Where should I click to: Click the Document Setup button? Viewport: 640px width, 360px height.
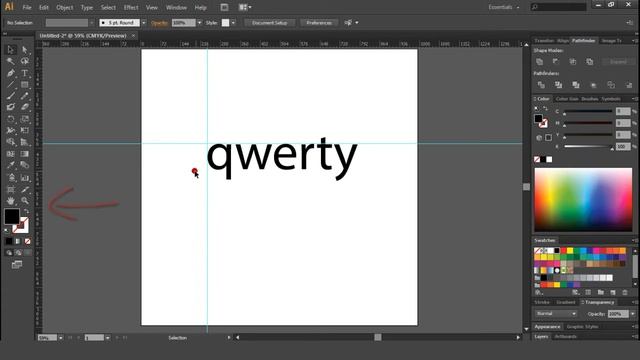(x=269, y=23)
